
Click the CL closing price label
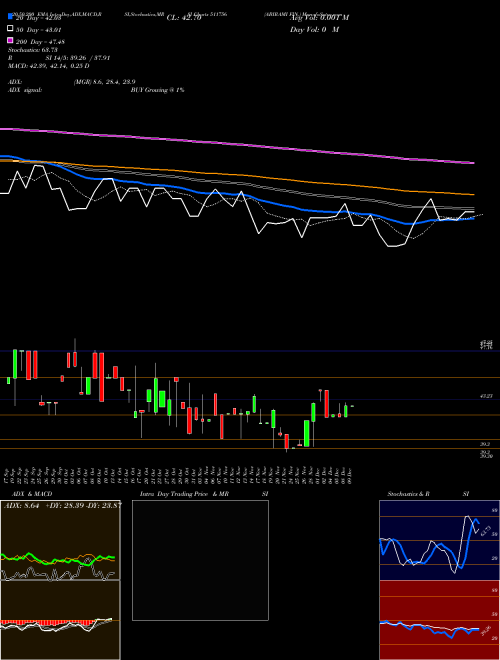(184, 18)
